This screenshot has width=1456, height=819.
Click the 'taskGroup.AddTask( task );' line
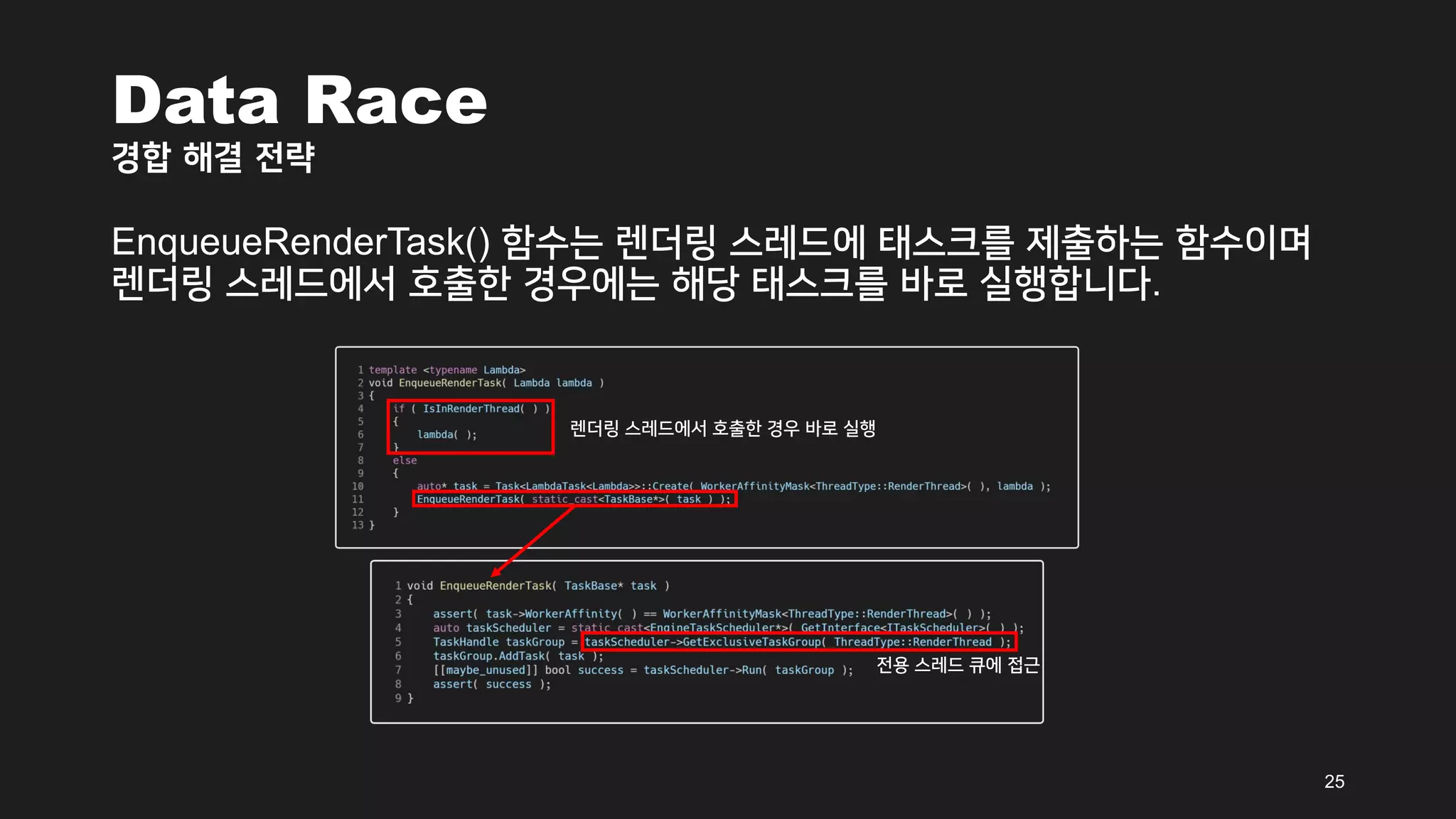518,656
